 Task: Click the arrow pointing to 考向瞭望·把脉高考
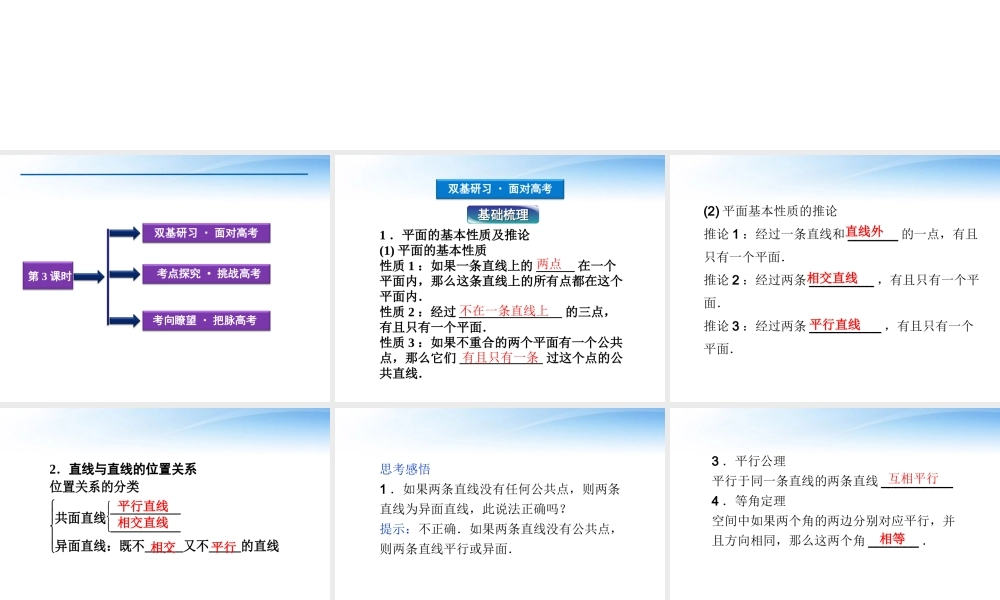click(123, 320)
